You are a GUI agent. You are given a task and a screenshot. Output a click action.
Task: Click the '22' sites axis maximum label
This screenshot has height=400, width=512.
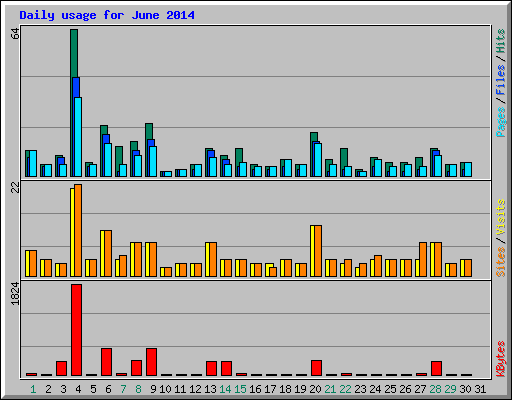click(15, 188)
